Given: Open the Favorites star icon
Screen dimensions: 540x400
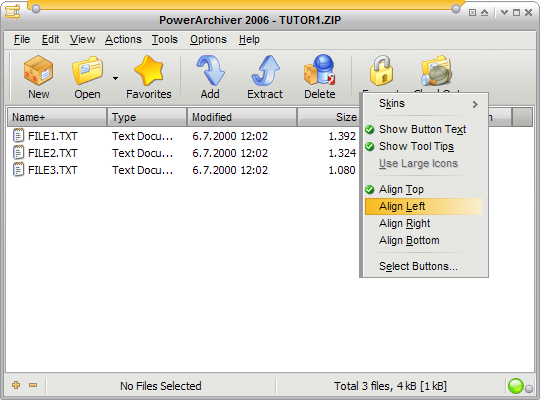Looking at the screenshot, I should (149, 70).
